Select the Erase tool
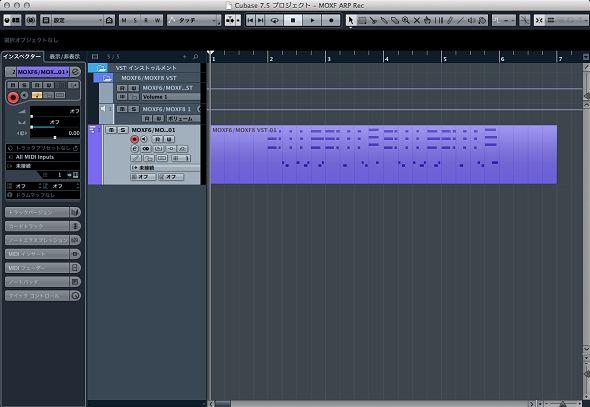The height and width of the screenshot is (407, 590). (x=395, y=20)
